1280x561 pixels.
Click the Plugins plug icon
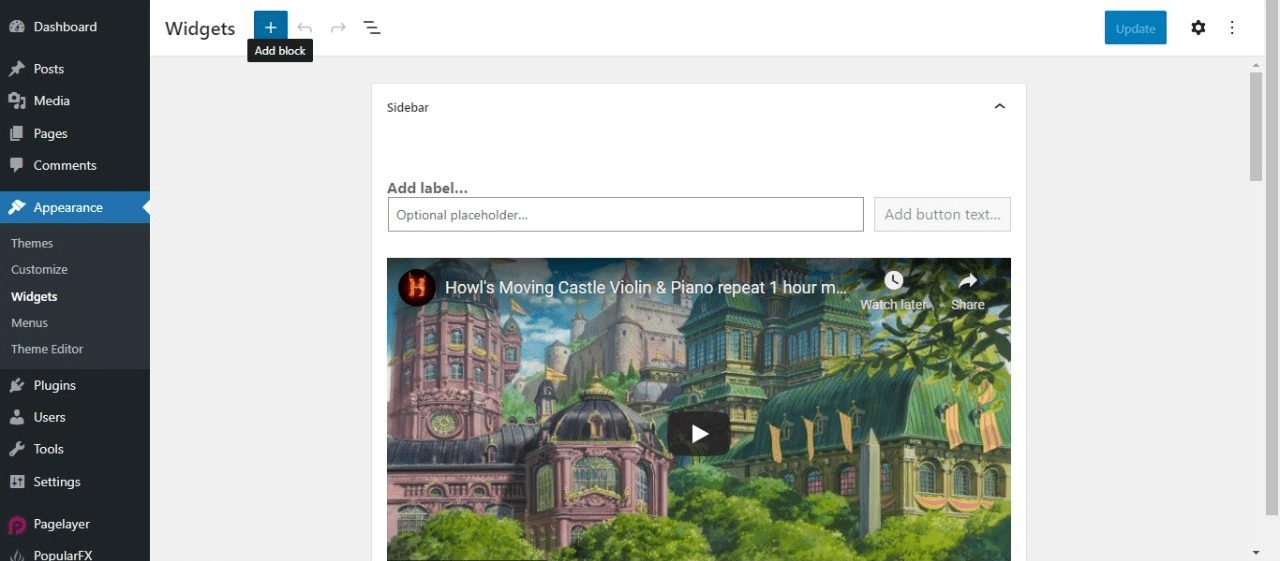coord(17,385)
